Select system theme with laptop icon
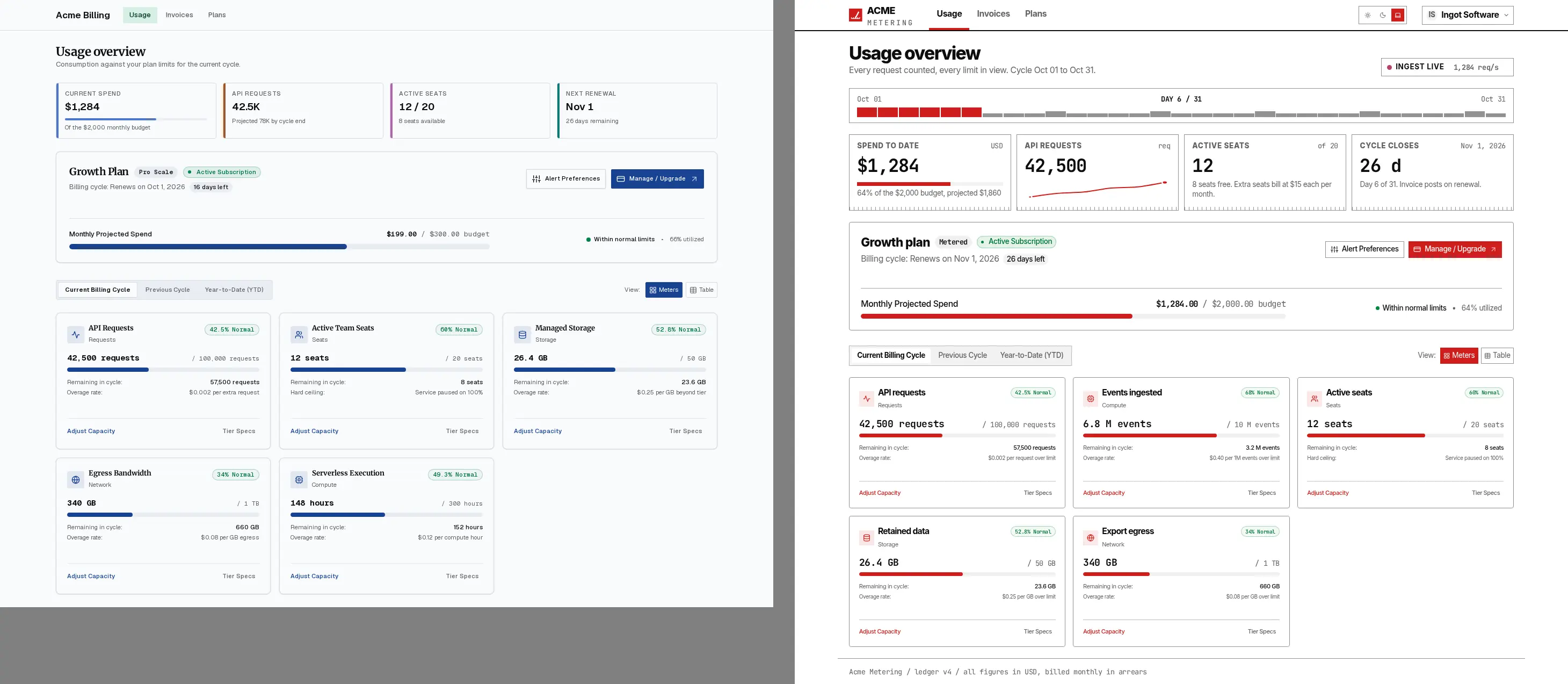This screenshot has height=684, width=1568. 1398,15
